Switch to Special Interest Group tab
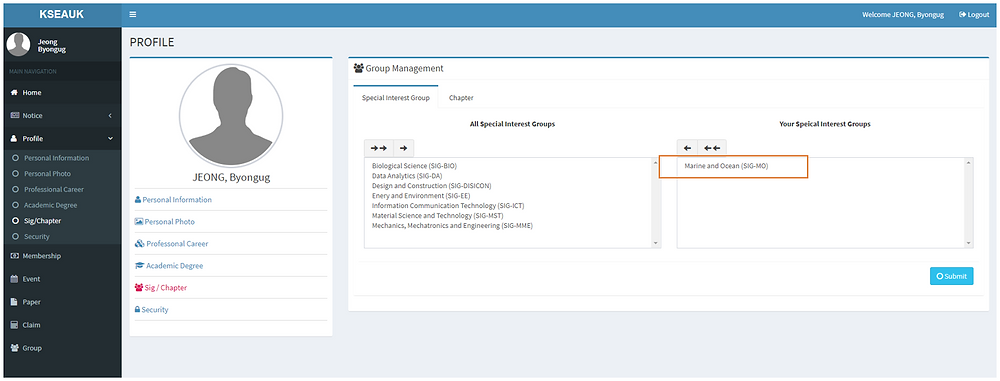1000x381 pixels. tap(395, 98)
